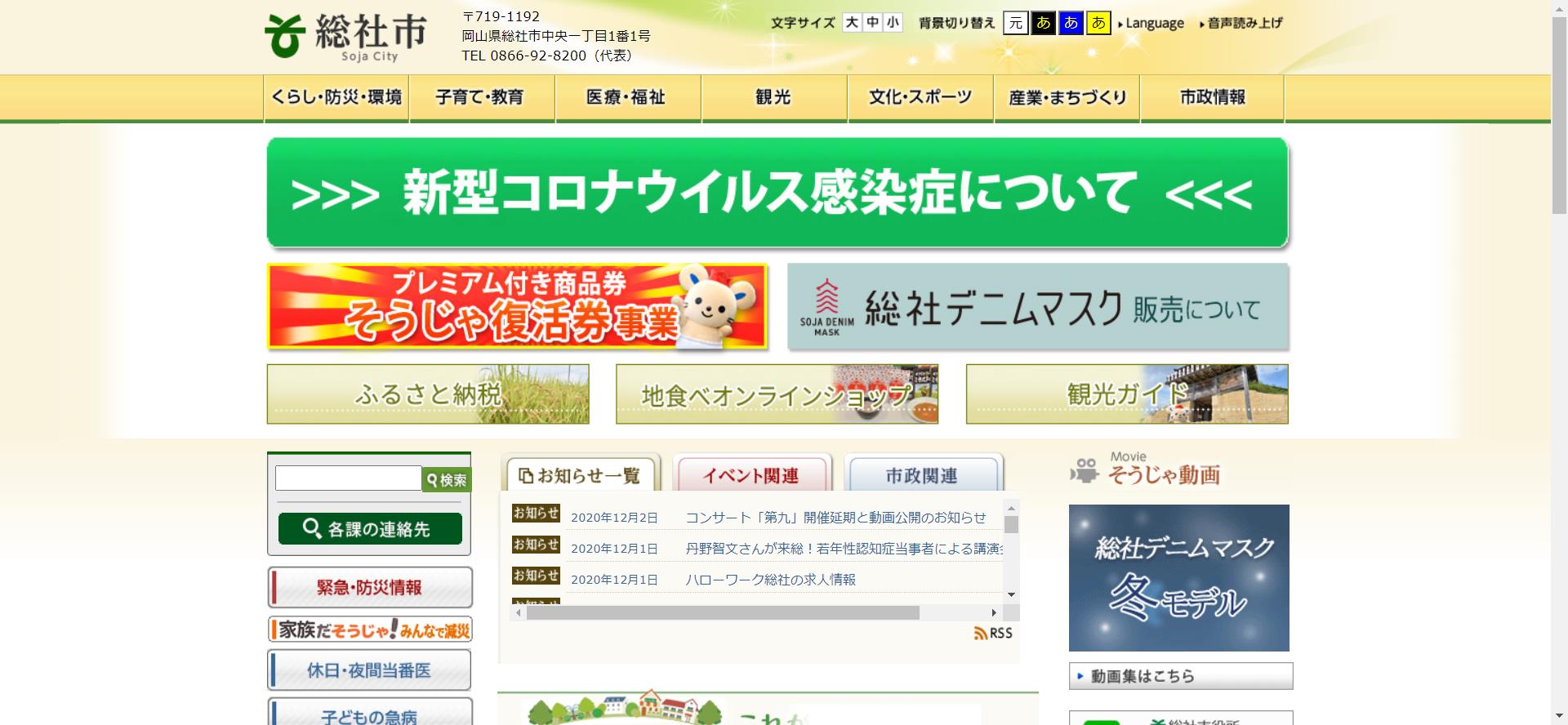The image size is (1568, 725).
Task: Click the news list scroll-right arrow
Action: [994, 613]
